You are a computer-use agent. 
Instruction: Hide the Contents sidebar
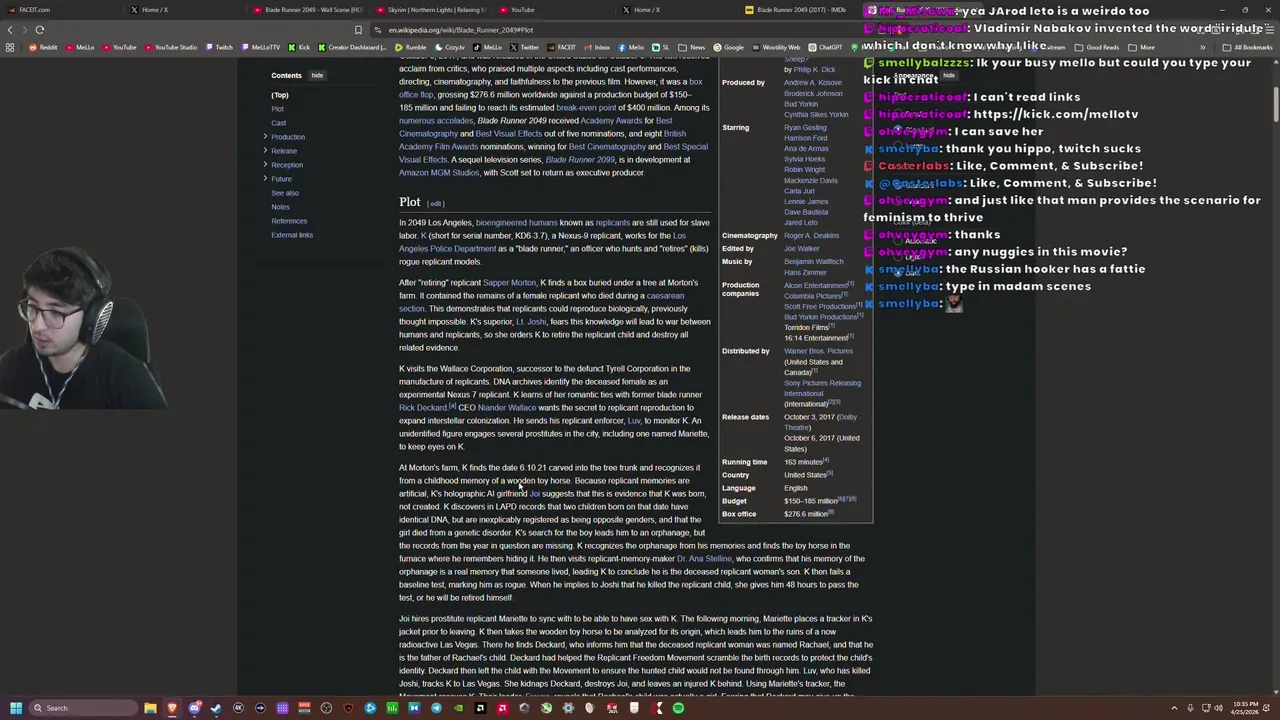pyautogui.click(x=317, y=75)
